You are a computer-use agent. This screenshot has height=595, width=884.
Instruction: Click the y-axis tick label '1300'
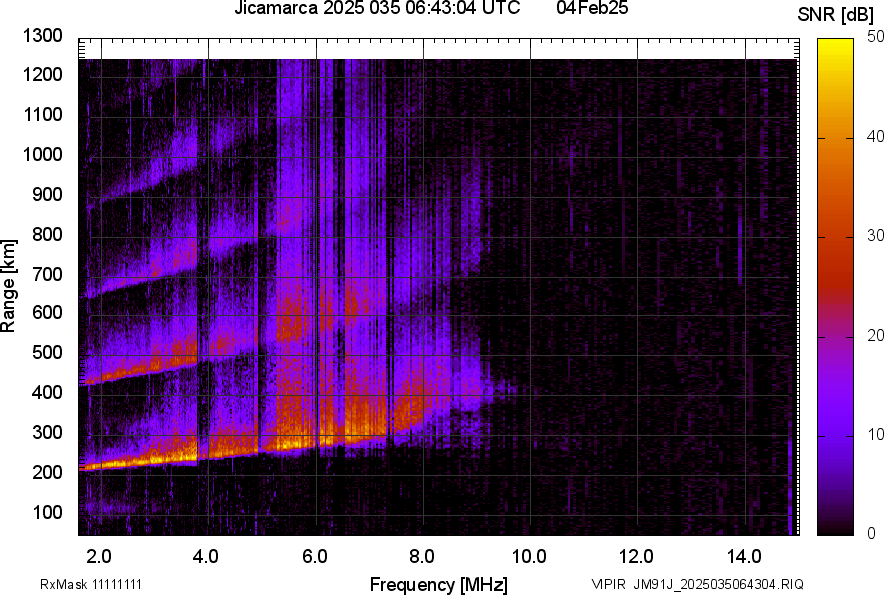coord(43,36)
